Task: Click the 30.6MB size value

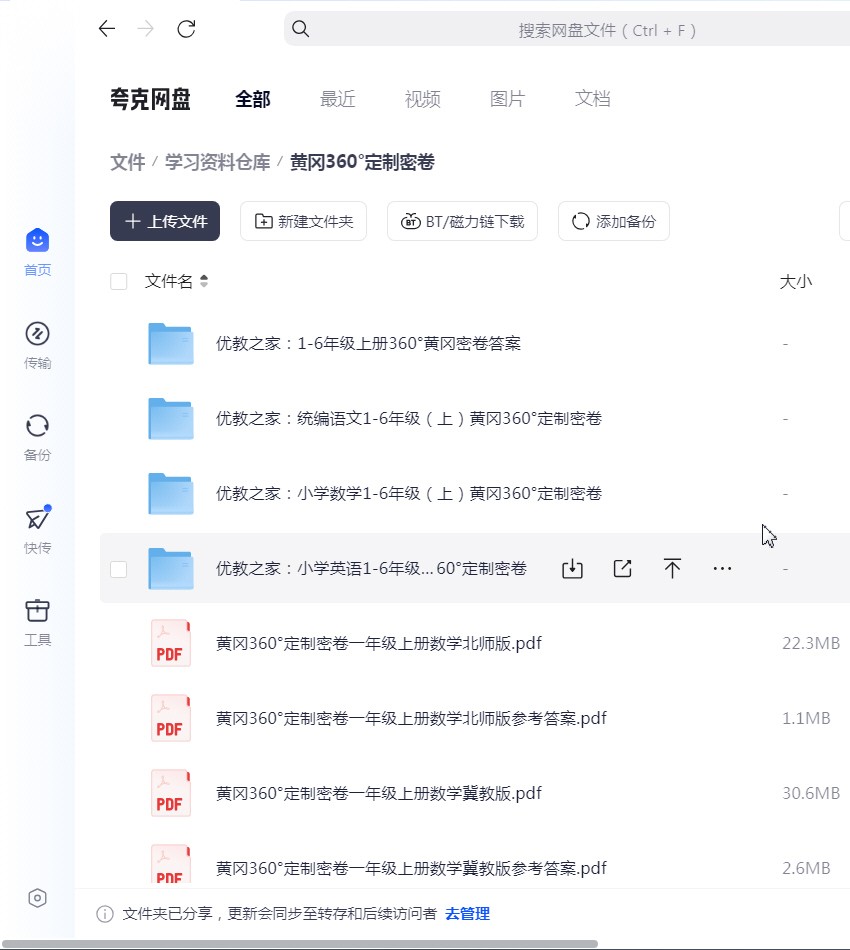Action: (x=811, y=794)
